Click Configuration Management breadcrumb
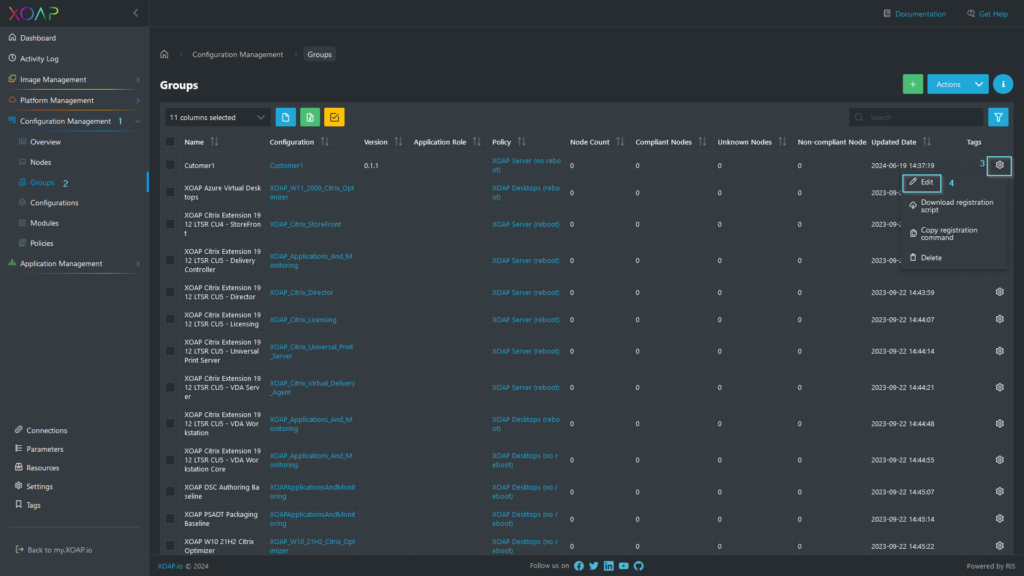The width and height of the screenshot is (1024, 576). (237, 54)
